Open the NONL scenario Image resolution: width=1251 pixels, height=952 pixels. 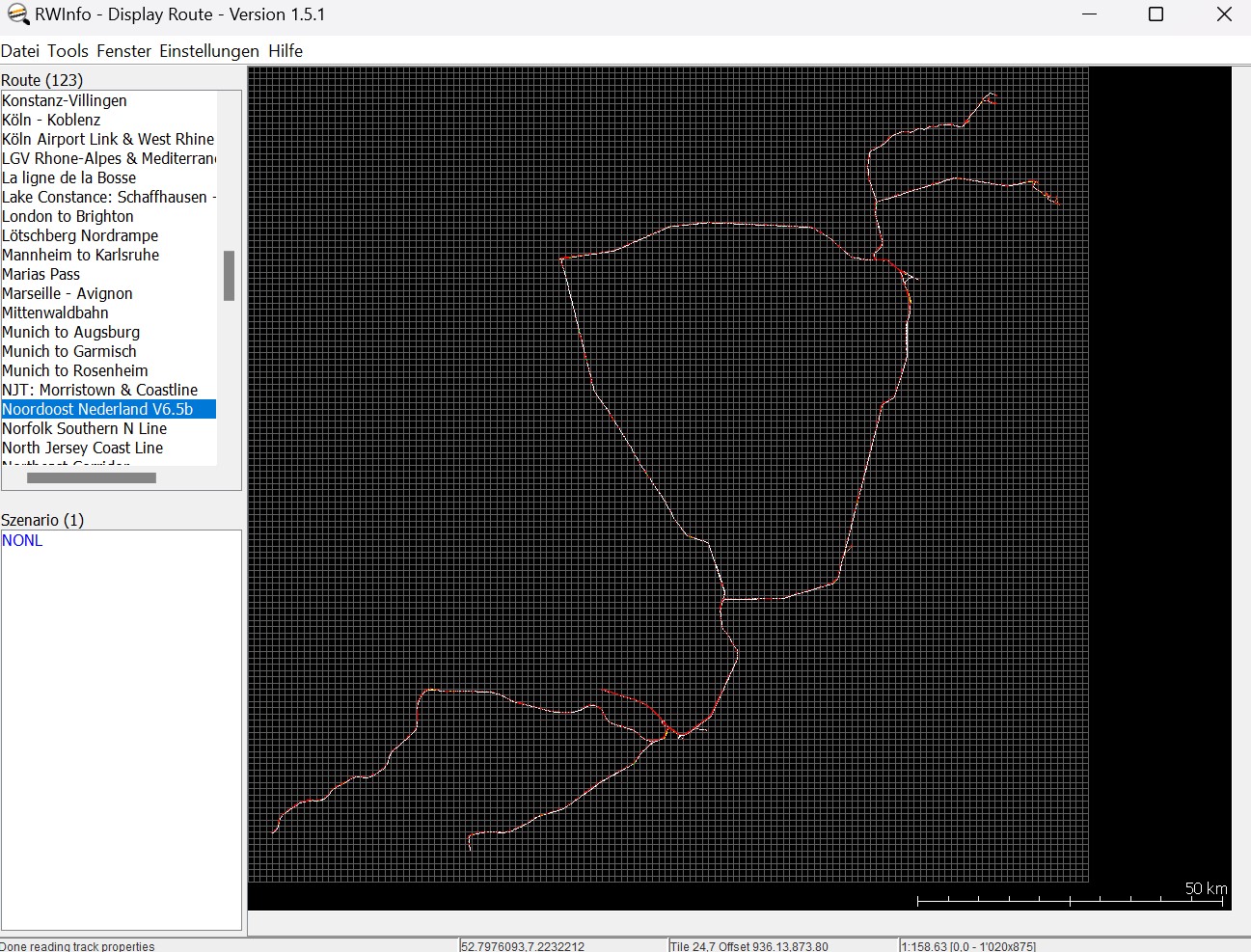point(22,540)
